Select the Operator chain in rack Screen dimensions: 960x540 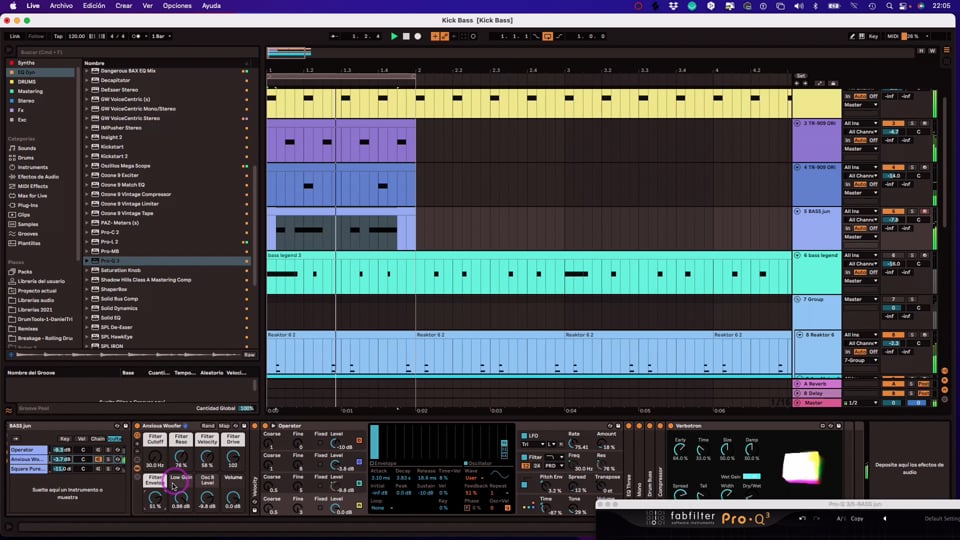28,449
